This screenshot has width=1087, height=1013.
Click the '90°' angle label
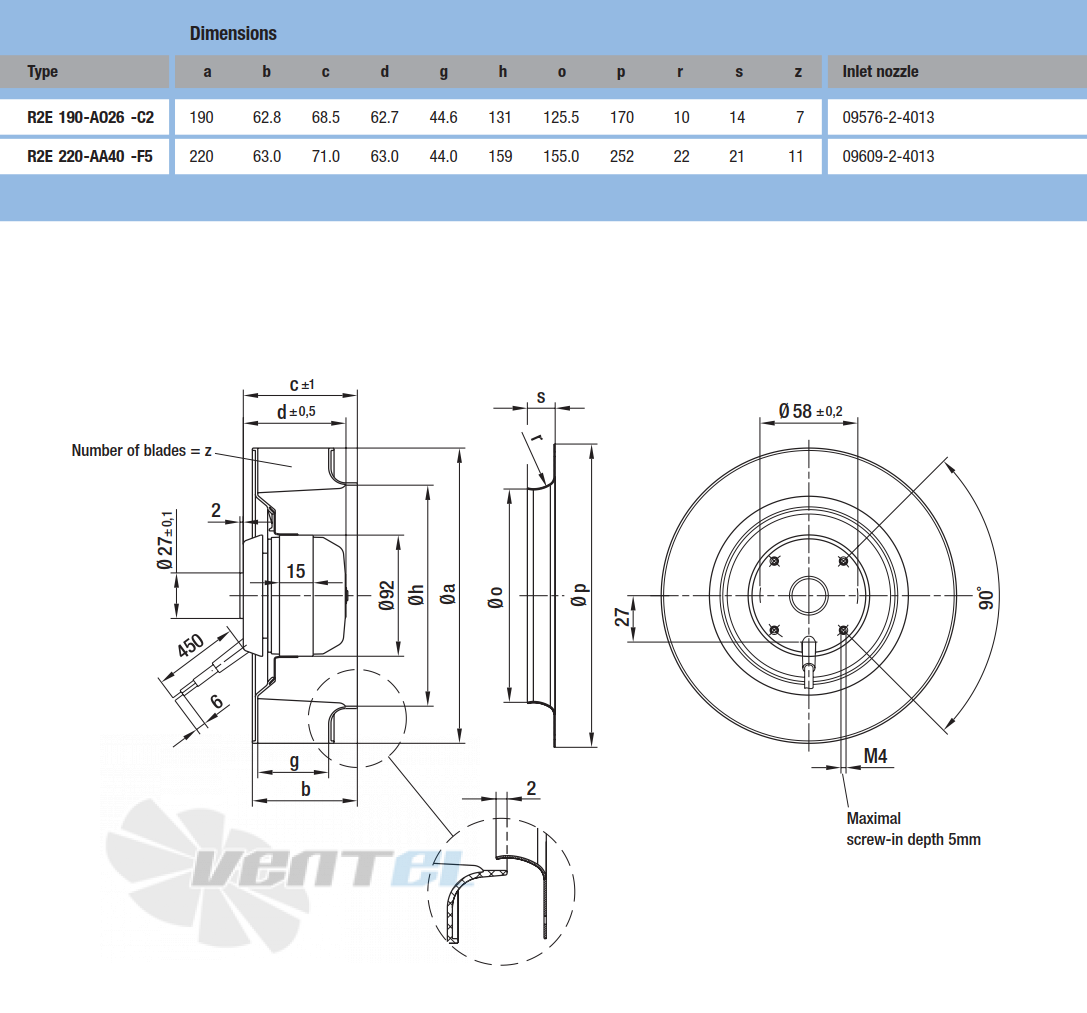pos(985,599)
